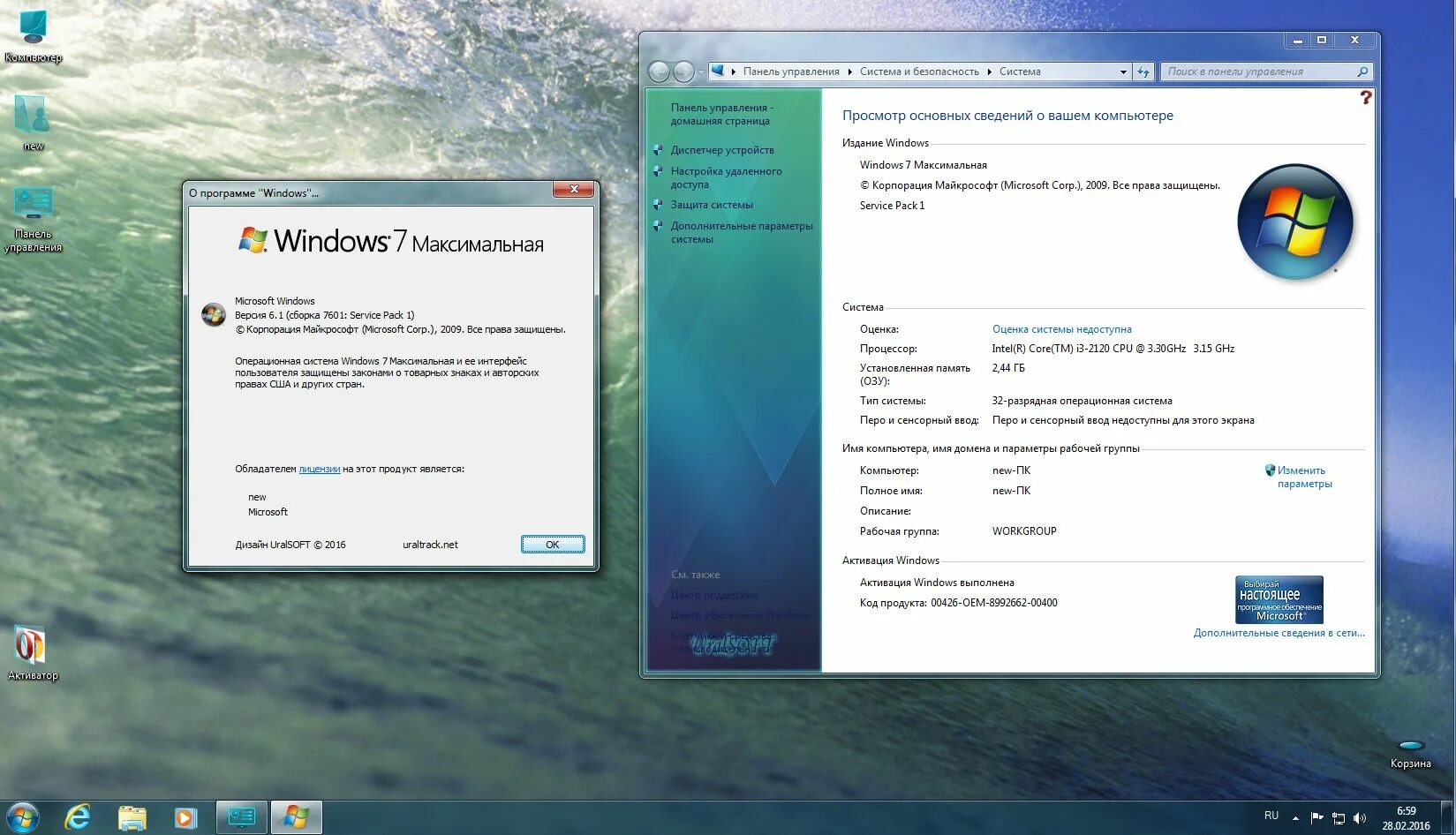This screenshot has width=1456, height=835.
Task: Open Защита системы link
Action: tap(712, 205)
